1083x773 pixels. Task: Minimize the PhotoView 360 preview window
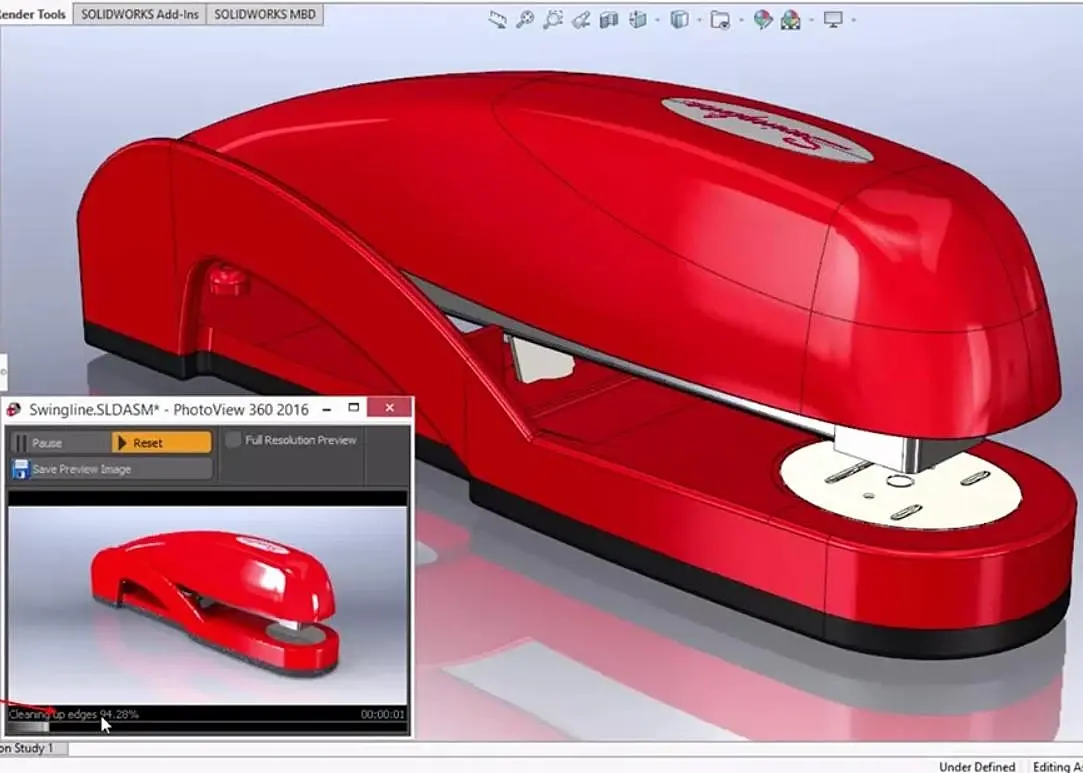[x=327, y=409]
